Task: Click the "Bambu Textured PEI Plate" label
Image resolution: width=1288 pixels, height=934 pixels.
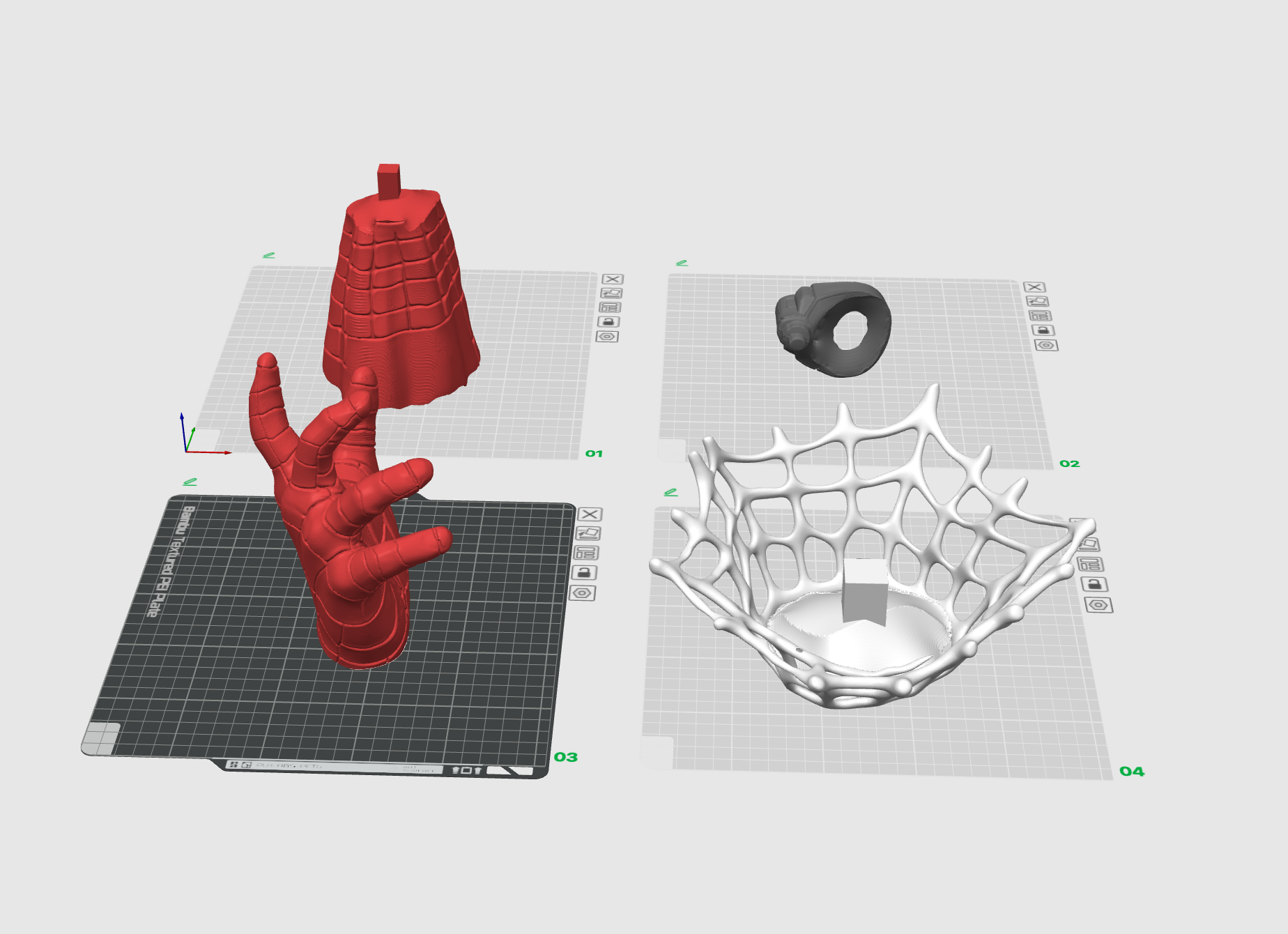Action: 169,562
